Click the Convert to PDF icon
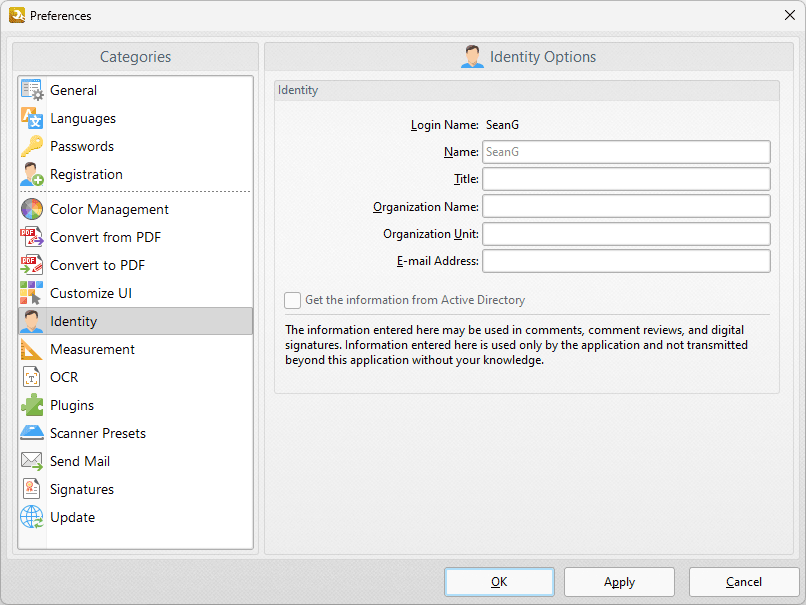The image size is (806, 605). [x=32, y=265]
